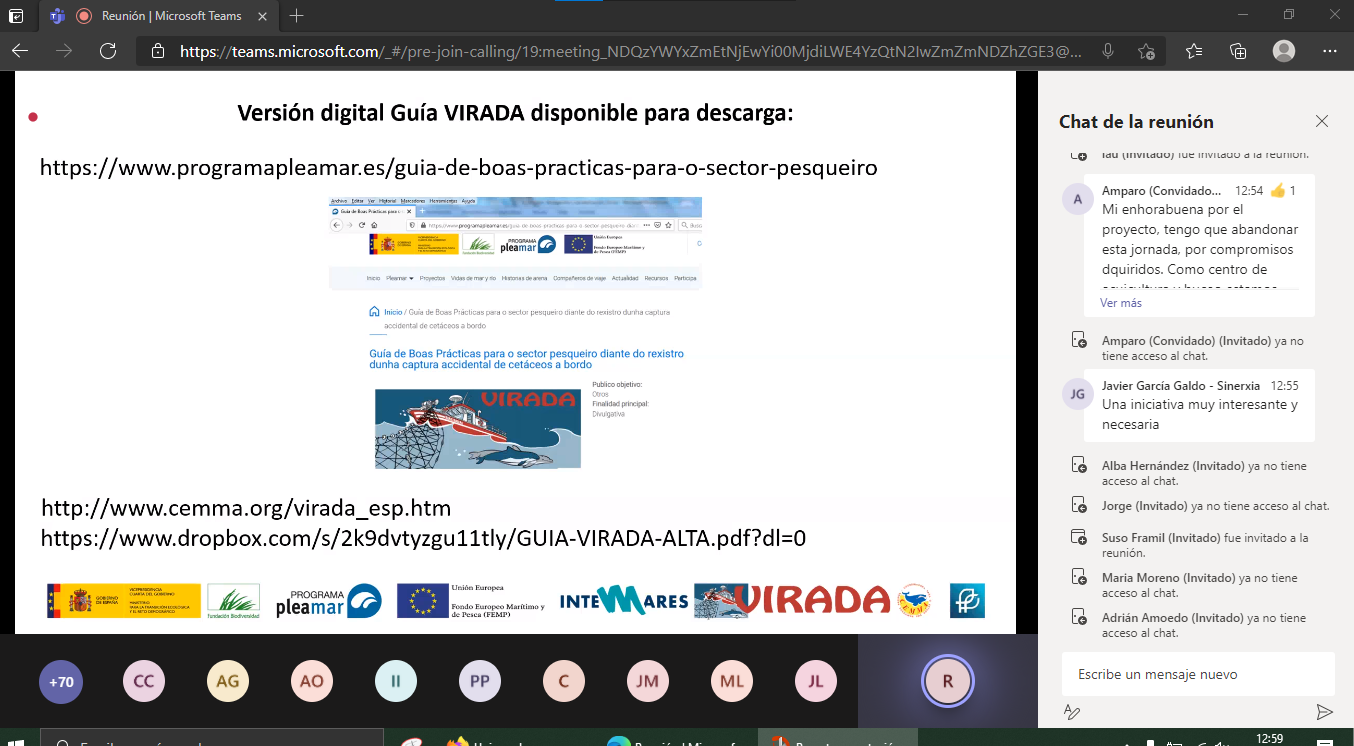Click the dropbox GUIA-VIRADA-ALTA.pdf URL
1354x746 pixels.
click(423, 538)
